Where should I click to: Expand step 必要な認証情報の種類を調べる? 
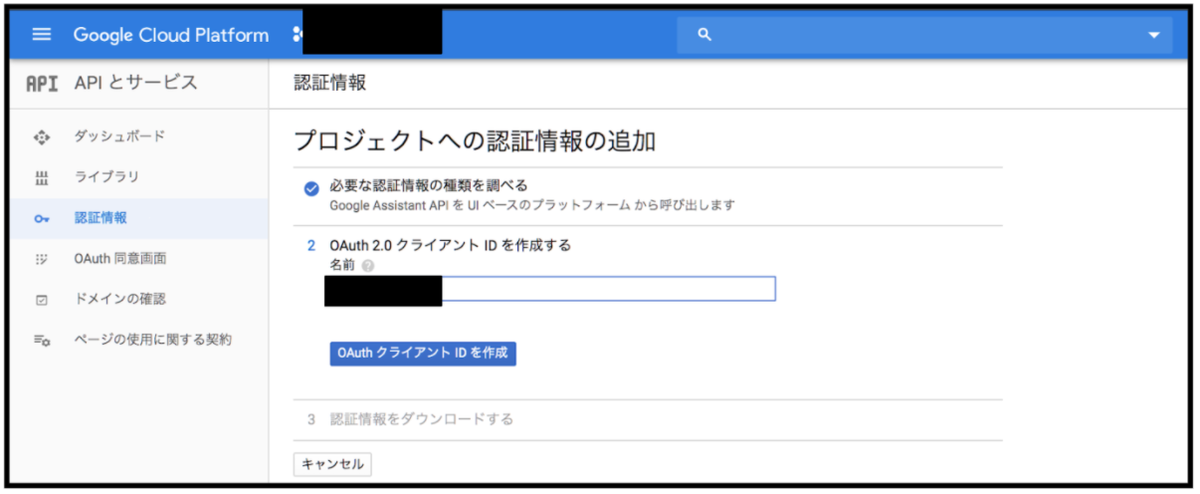(428, 186)
